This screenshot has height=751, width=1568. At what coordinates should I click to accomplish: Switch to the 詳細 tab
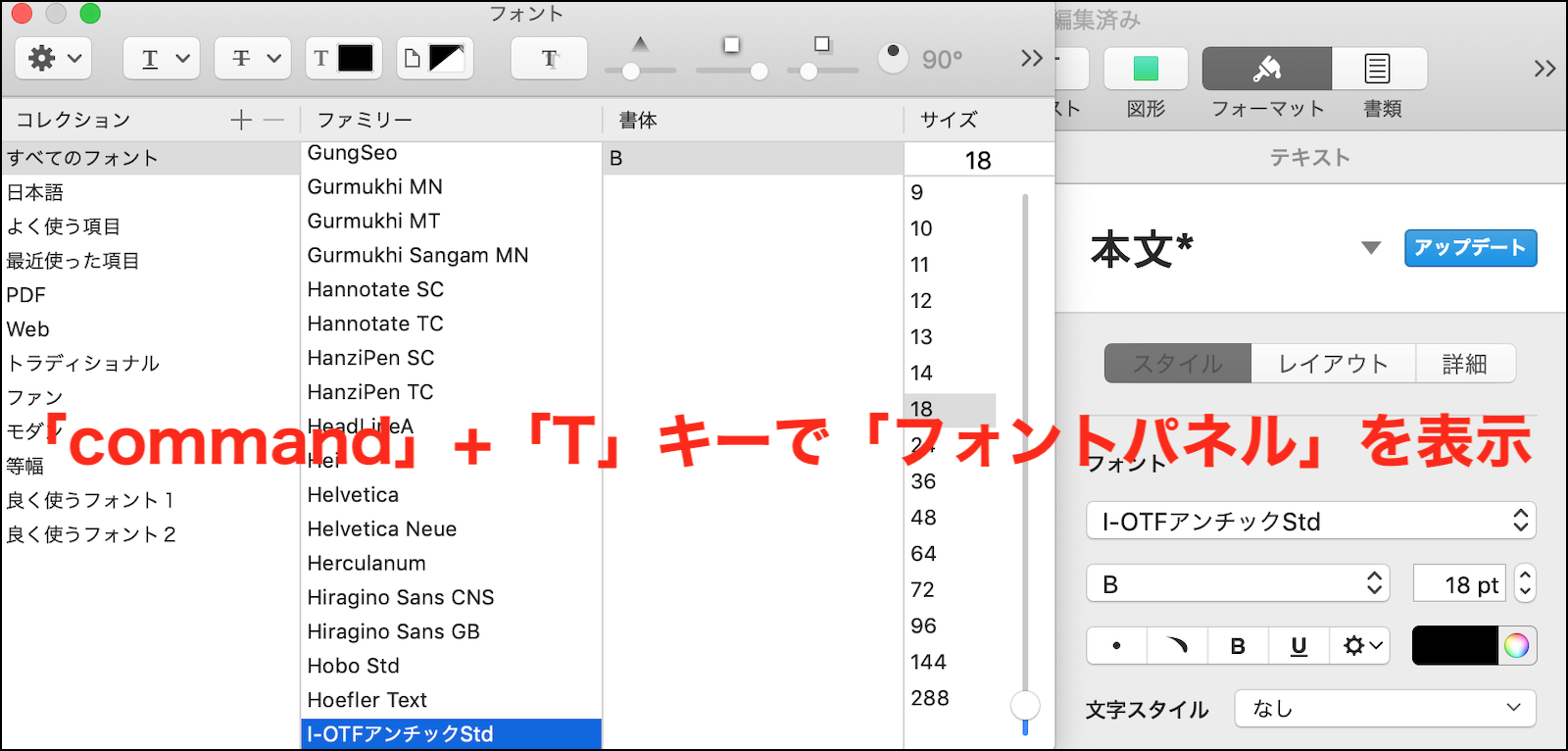[x=1465, y=364]
